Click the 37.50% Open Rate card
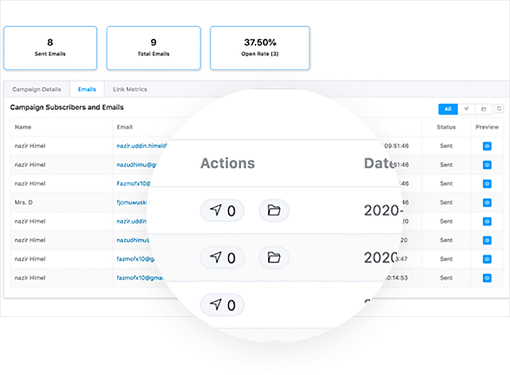 [x=260, y=48]
